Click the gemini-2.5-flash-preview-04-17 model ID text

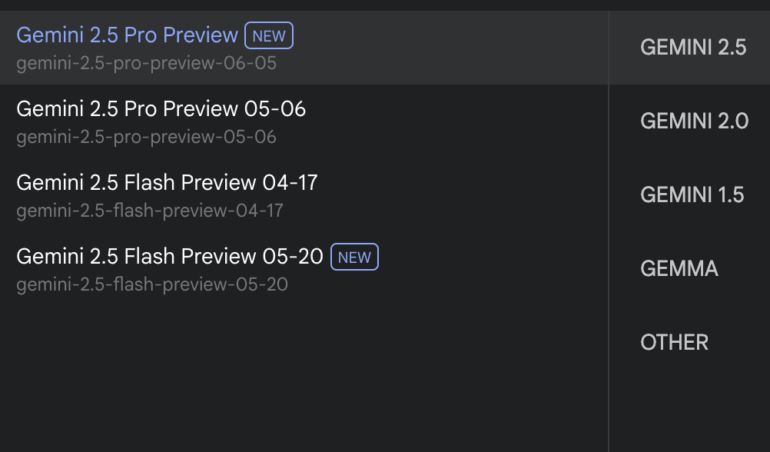[150, 211]
